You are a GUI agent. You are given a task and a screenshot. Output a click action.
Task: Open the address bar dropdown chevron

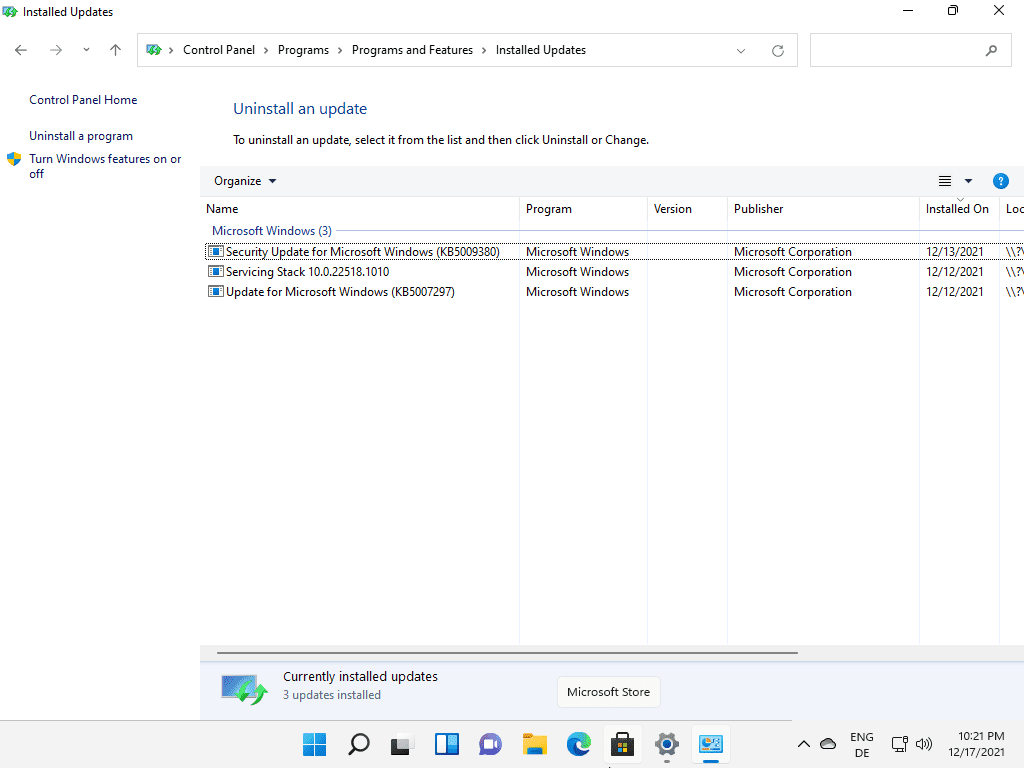741,50
